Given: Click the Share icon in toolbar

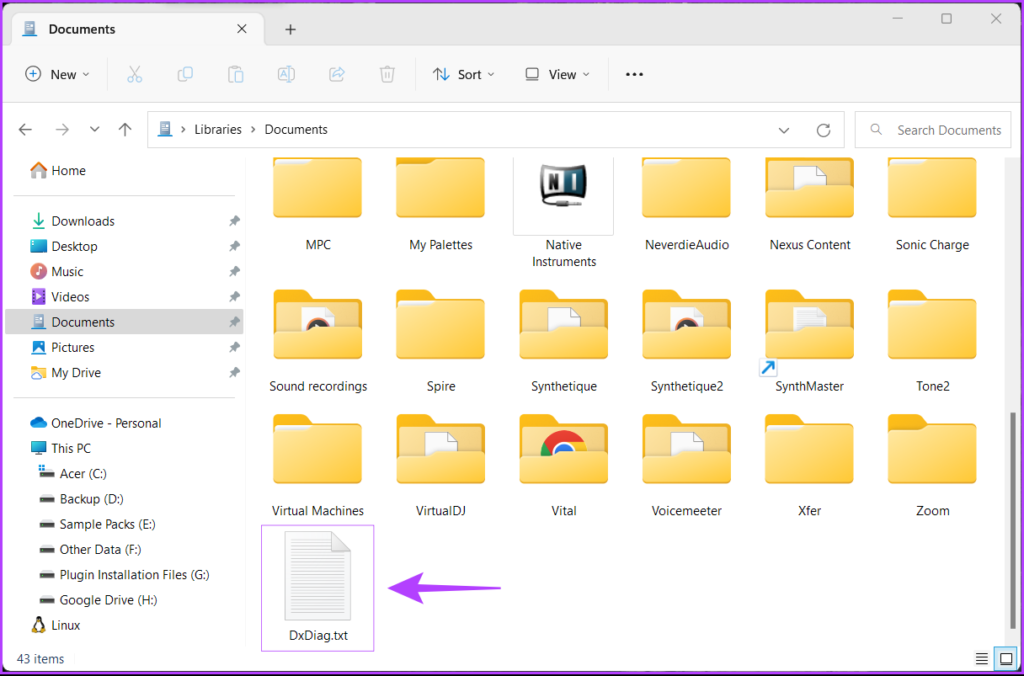Looking at the screenshot, I should [x=337, y=74].
